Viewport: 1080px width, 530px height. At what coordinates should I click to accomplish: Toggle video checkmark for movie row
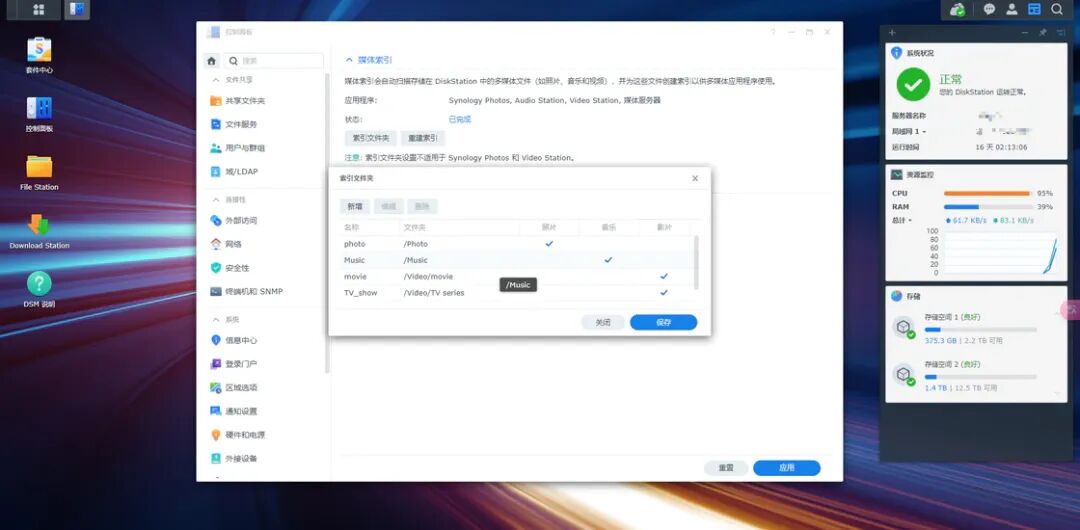tap(663, 276)
